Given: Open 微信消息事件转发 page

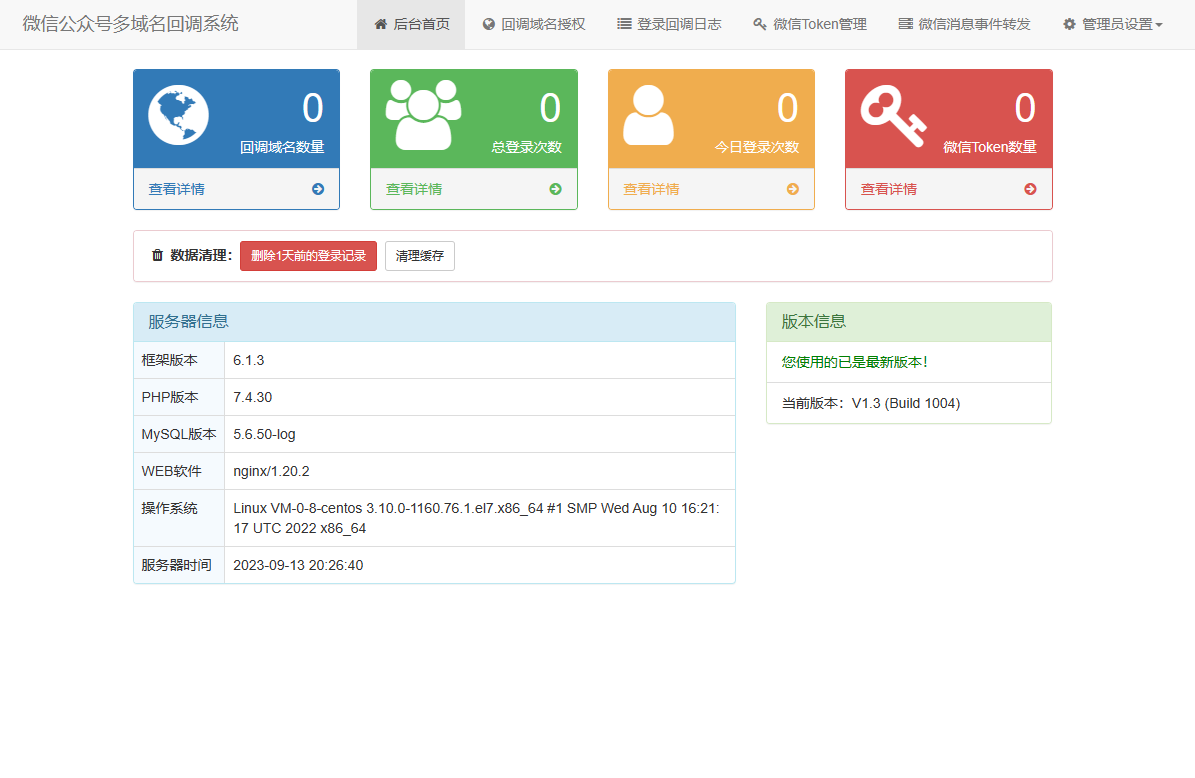Looking at the screenshot, I should (x=964, y=24).
